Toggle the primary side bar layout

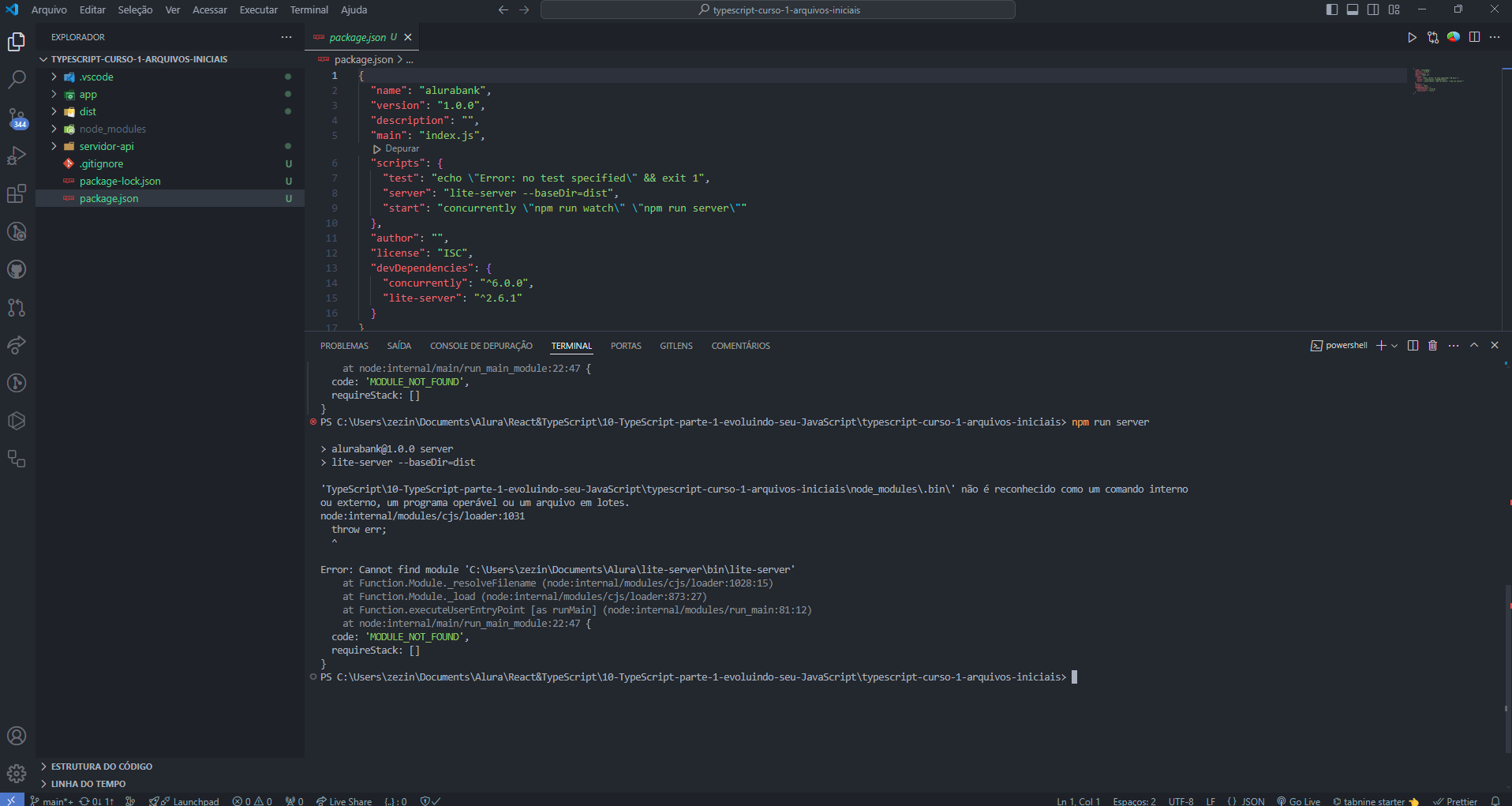(x=1332, y=9)
